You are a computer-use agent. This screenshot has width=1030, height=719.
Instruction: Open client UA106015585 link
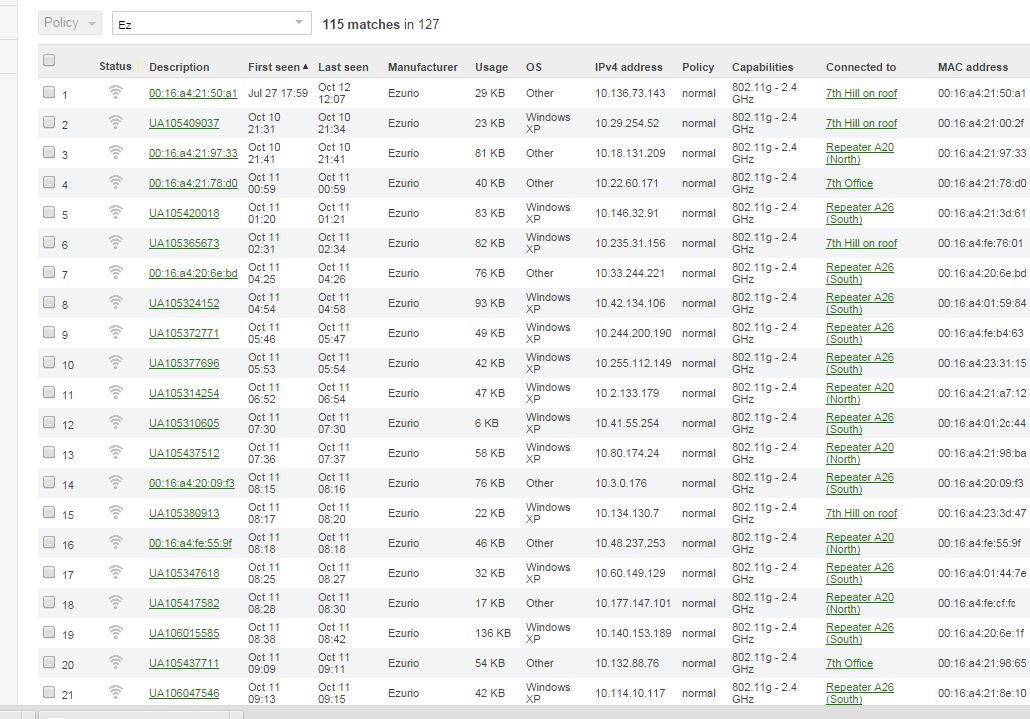[184, 633]
